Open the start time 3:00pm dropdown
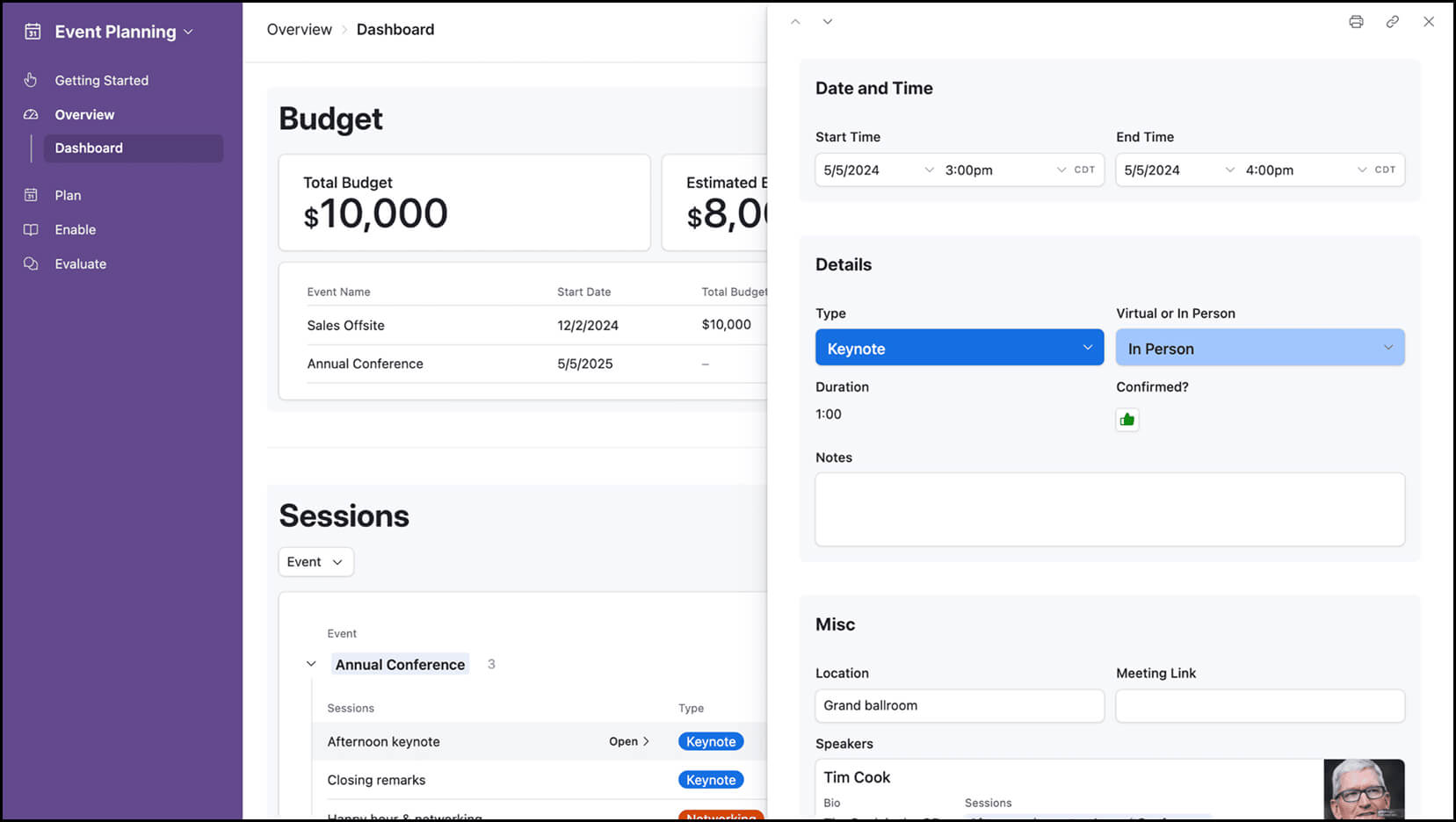1456x822 pixels. coord(1003,170)
